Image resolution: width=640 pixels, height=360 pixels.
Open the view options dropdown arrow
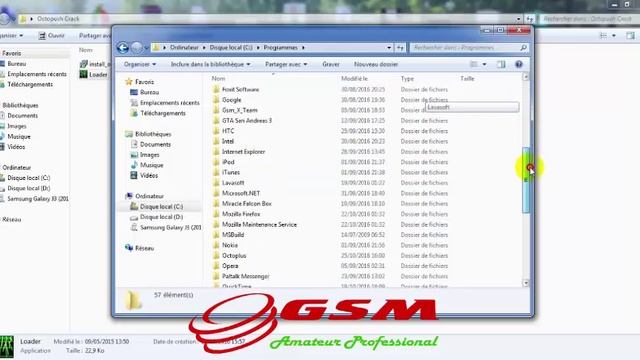484,64
